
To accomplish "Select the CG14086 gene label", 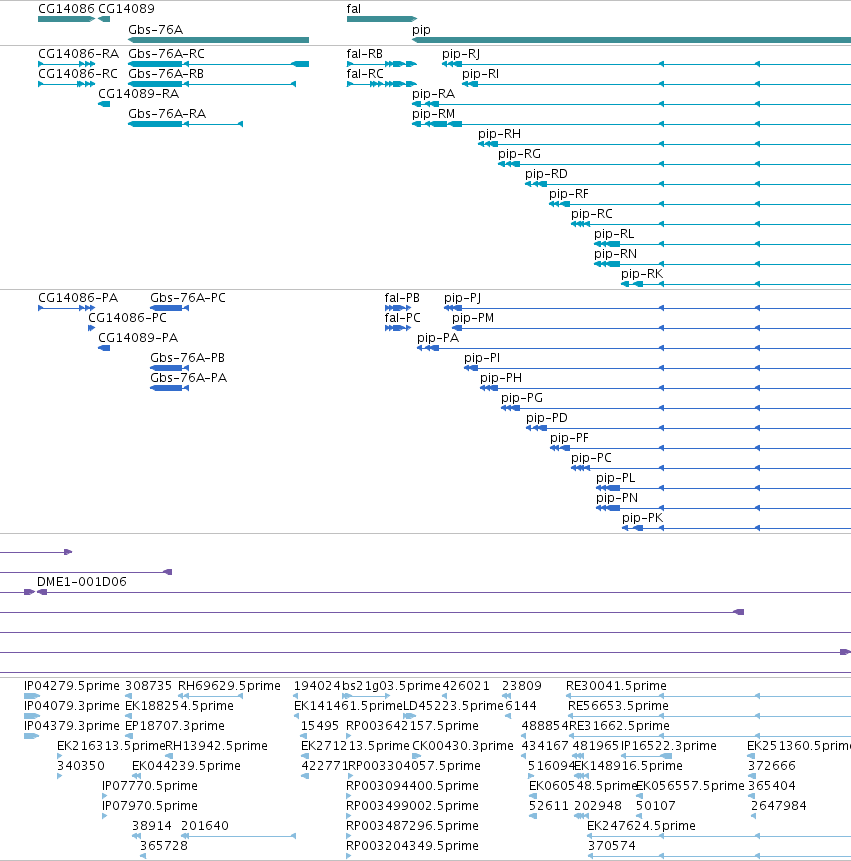I will 66,9.
